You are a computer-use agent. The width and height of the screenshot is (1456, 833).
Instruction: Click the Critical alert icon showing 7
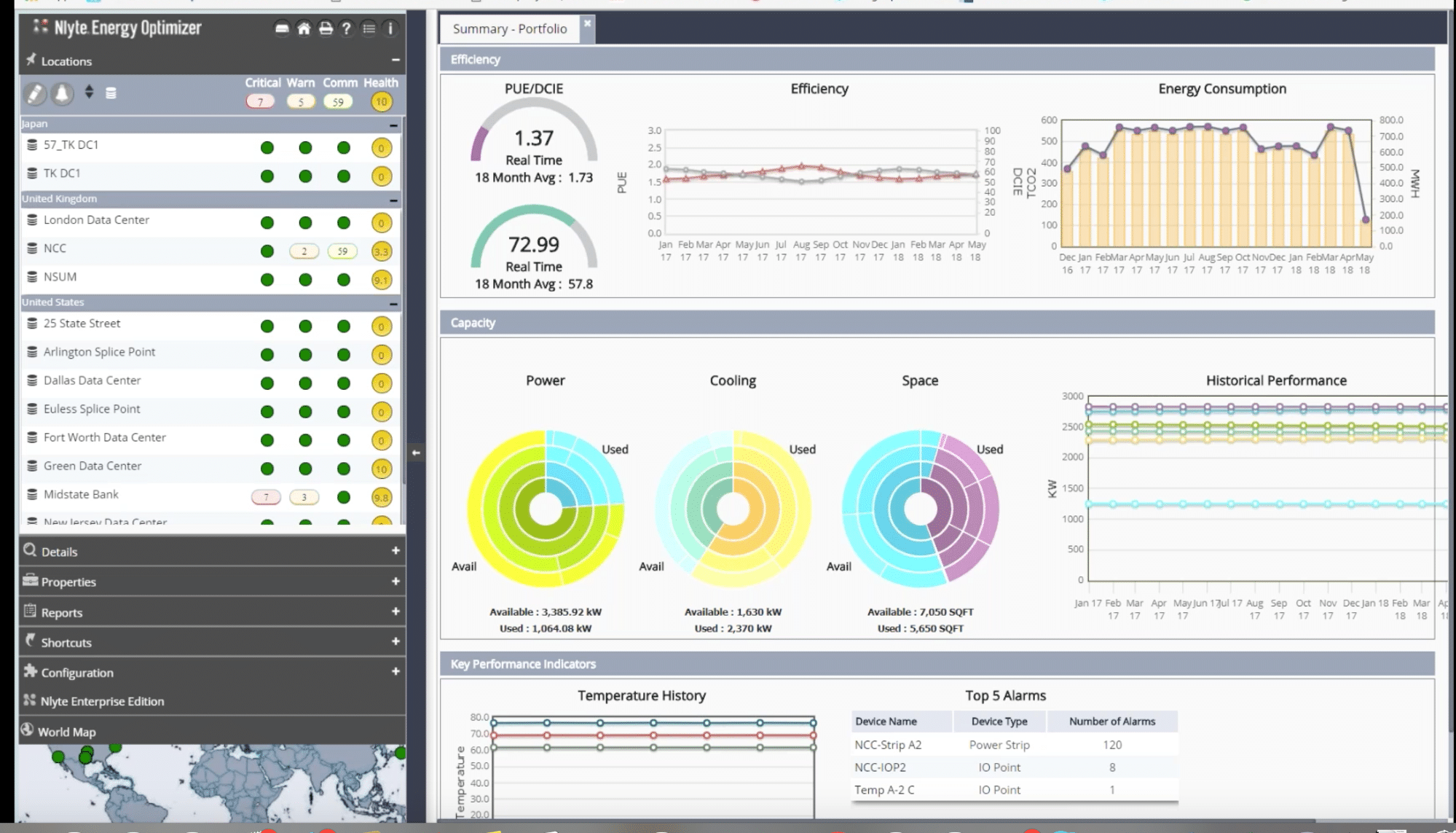[x=260, y=100]
